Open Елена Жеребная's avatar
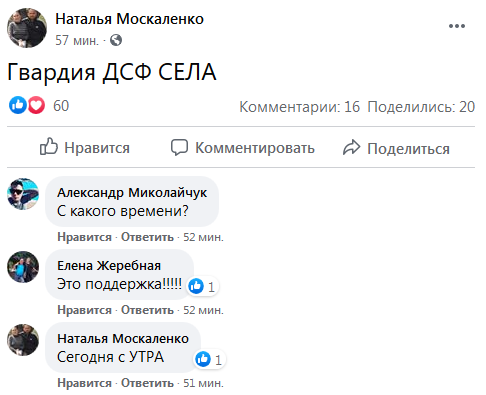The height and width of the screenshot is (395, 486). 23,267
